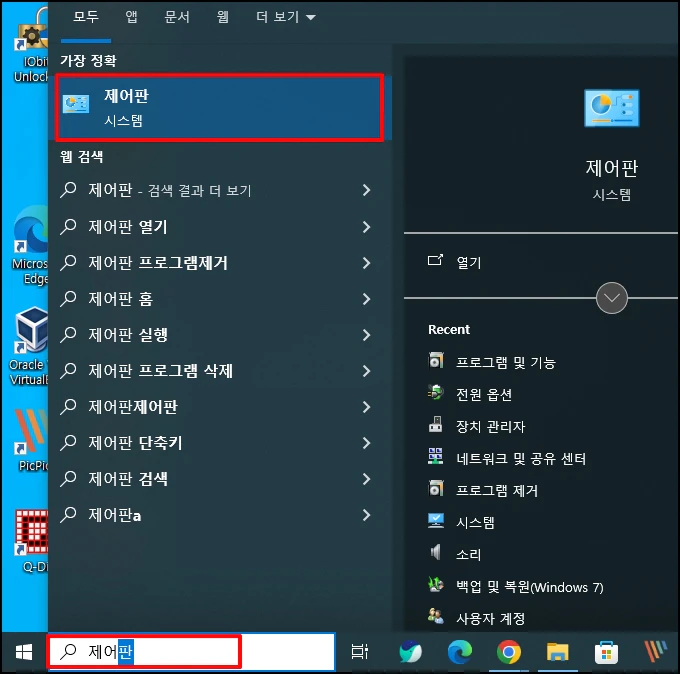Switch to the 웹 tab
Viewport: 680px width, 674px height.
pos(222,17)
